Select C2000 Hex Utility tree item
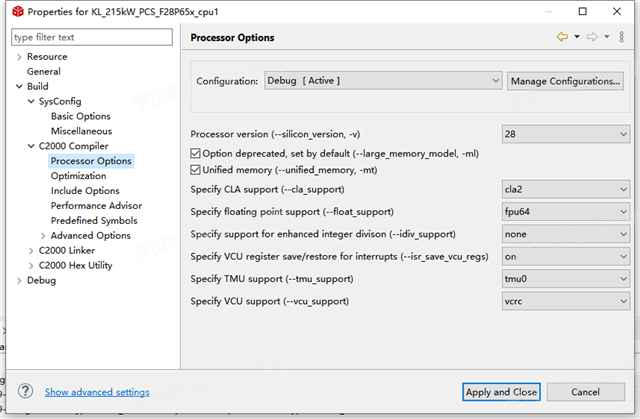 click(x=75, y=266)
